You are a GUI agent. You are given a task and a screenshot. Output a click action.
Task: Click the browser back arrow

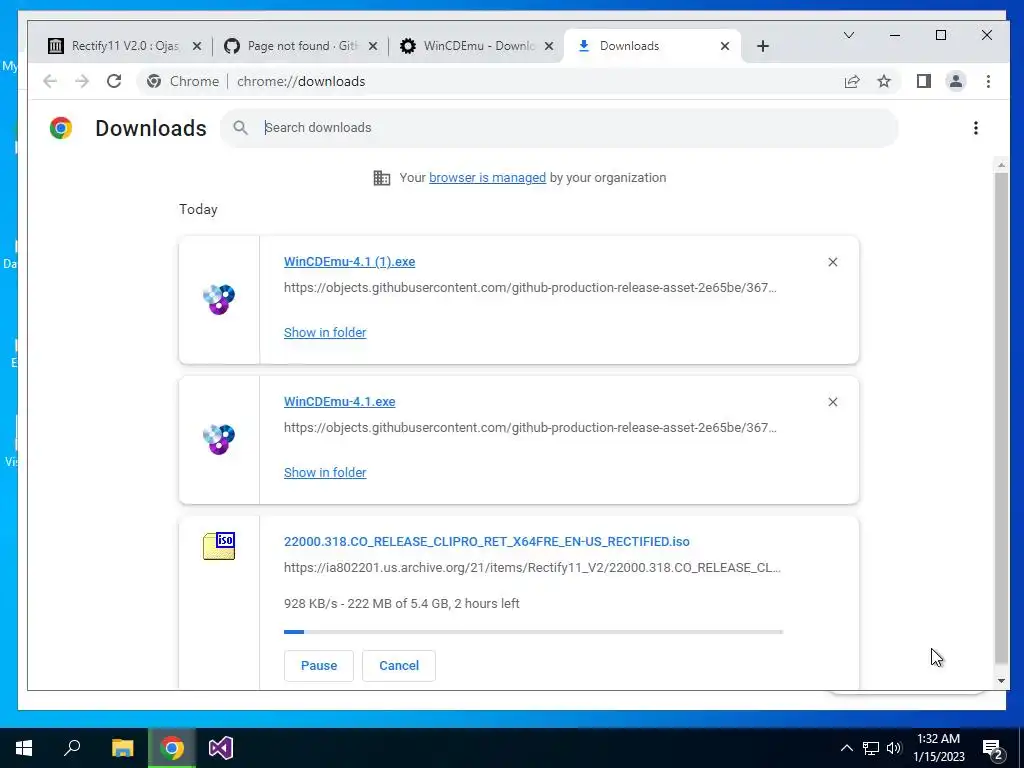pos(50,81)
